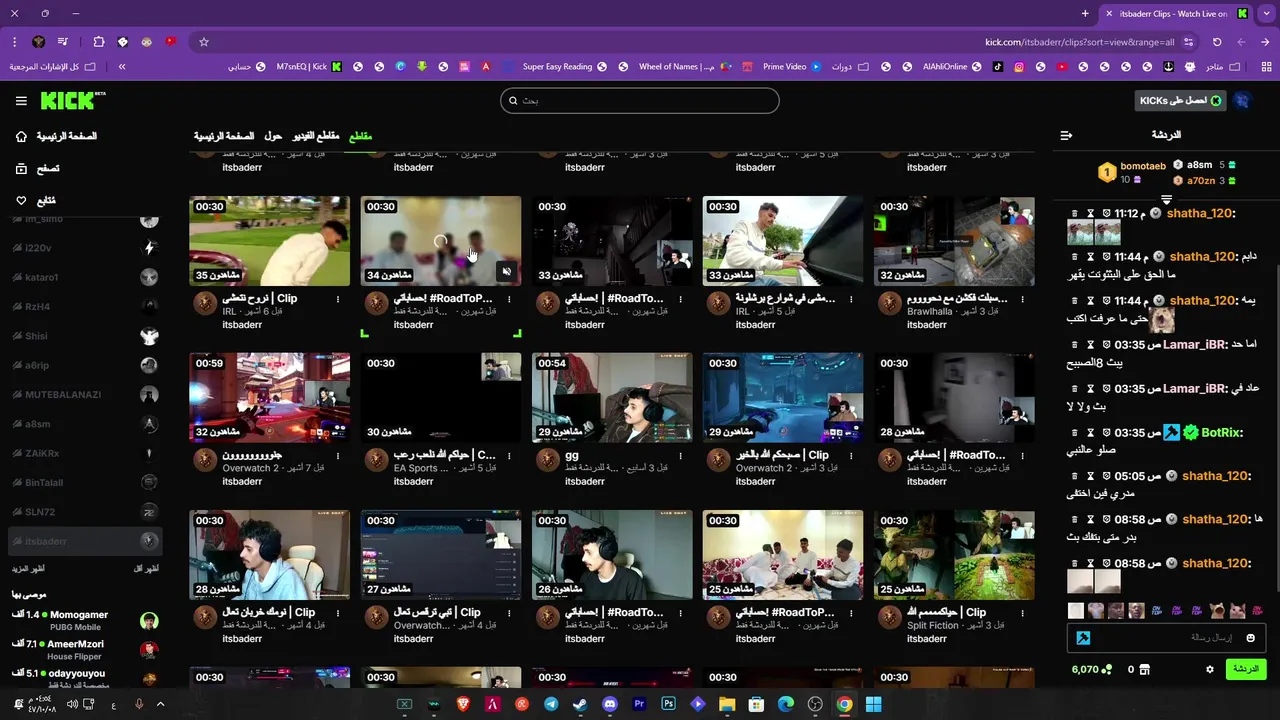The height and width of the screenshot is (720, 1280).
Task: Switch to the حول (About) tab
Action: 273,136
